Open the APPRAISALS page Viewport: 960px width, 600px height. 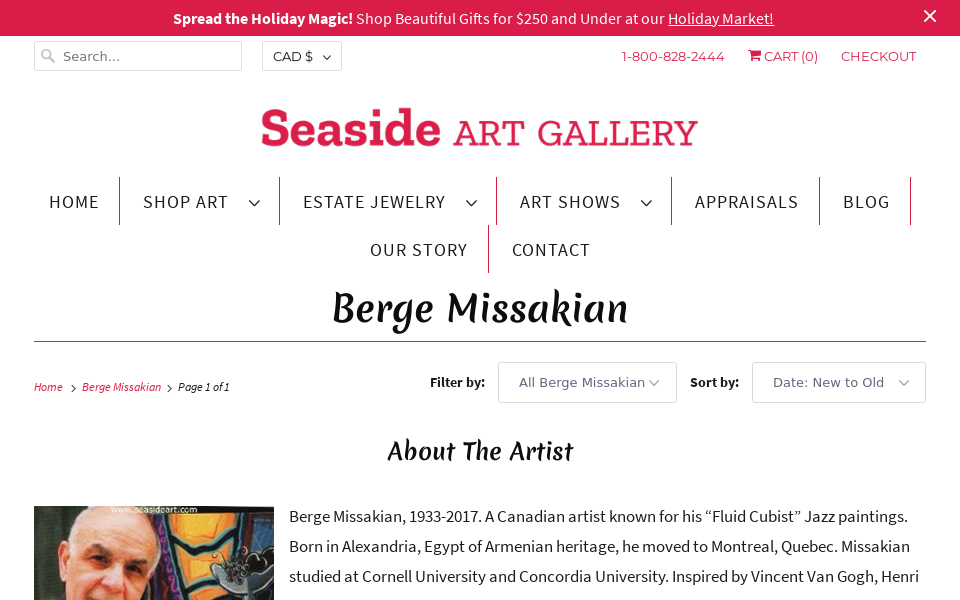point(746,202)
